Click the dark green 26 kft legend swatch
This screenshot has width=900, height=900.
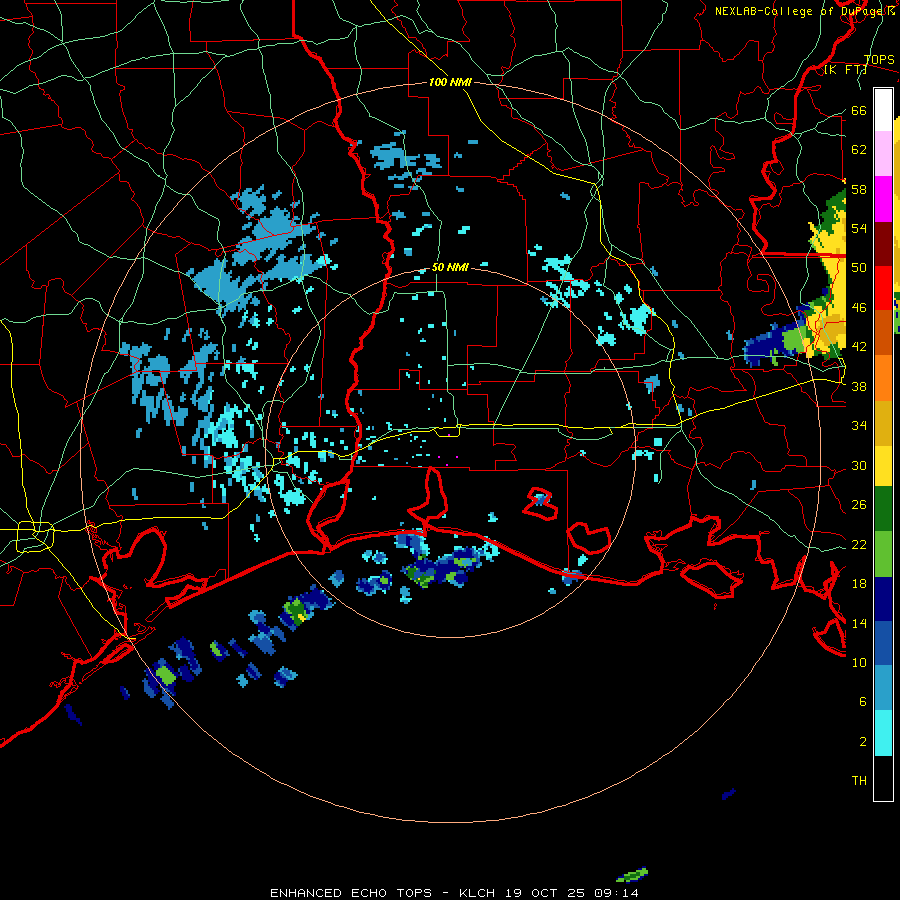coord(883,509)
